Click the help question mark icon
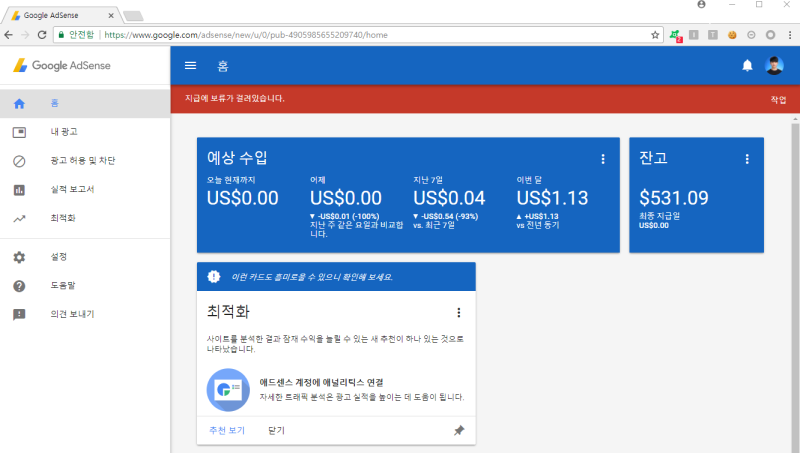This screenshot has width=800, height=453. [x=19, y=286]
